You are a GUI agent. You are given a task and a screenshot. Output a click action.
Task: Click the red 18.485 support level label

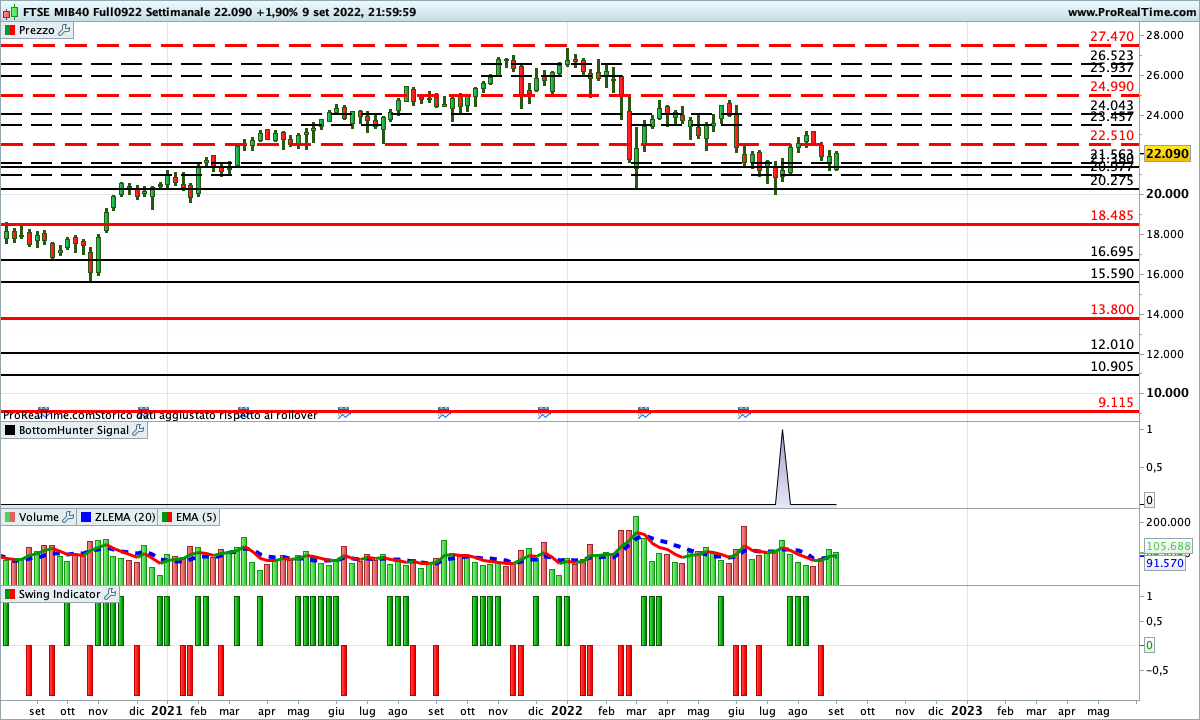(1113, 215)
